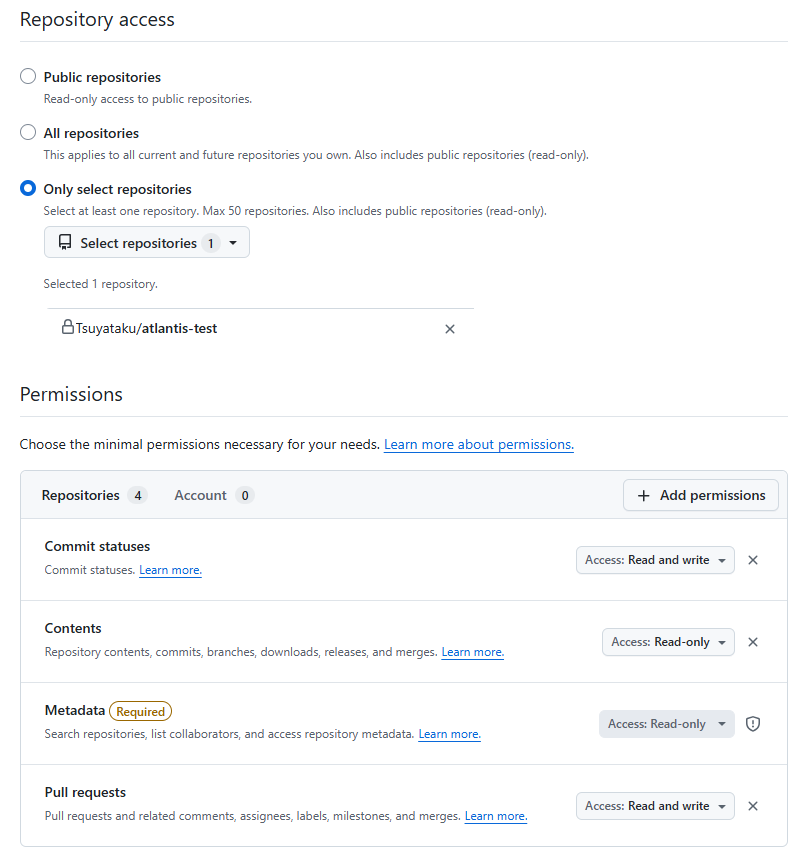Screen dimensions: 812x857
Task: Switch to the Repositories permissions tab
Action: click(x=94, y=495)
